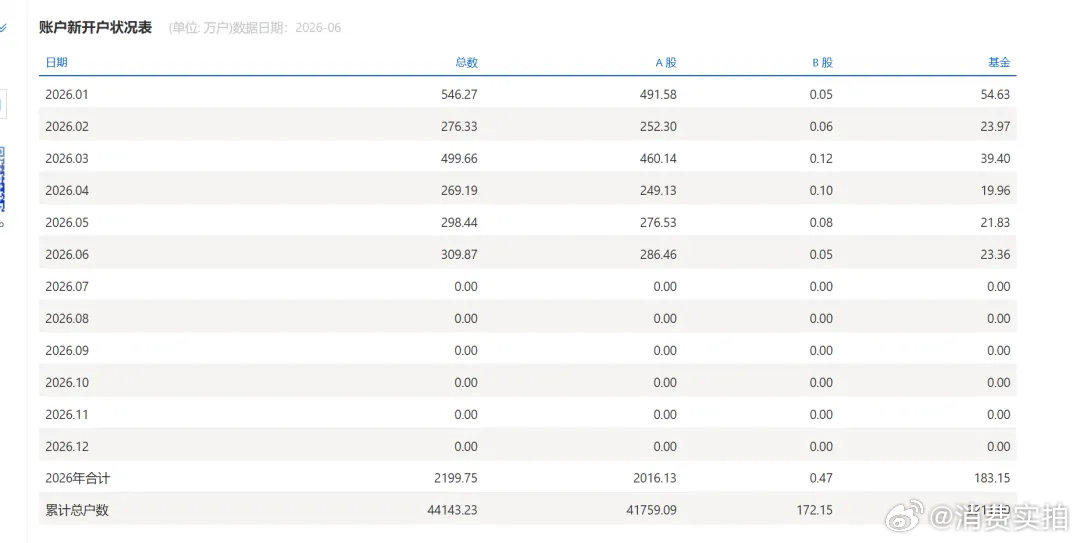Click the B股 value 0.12

coord(821,158)
